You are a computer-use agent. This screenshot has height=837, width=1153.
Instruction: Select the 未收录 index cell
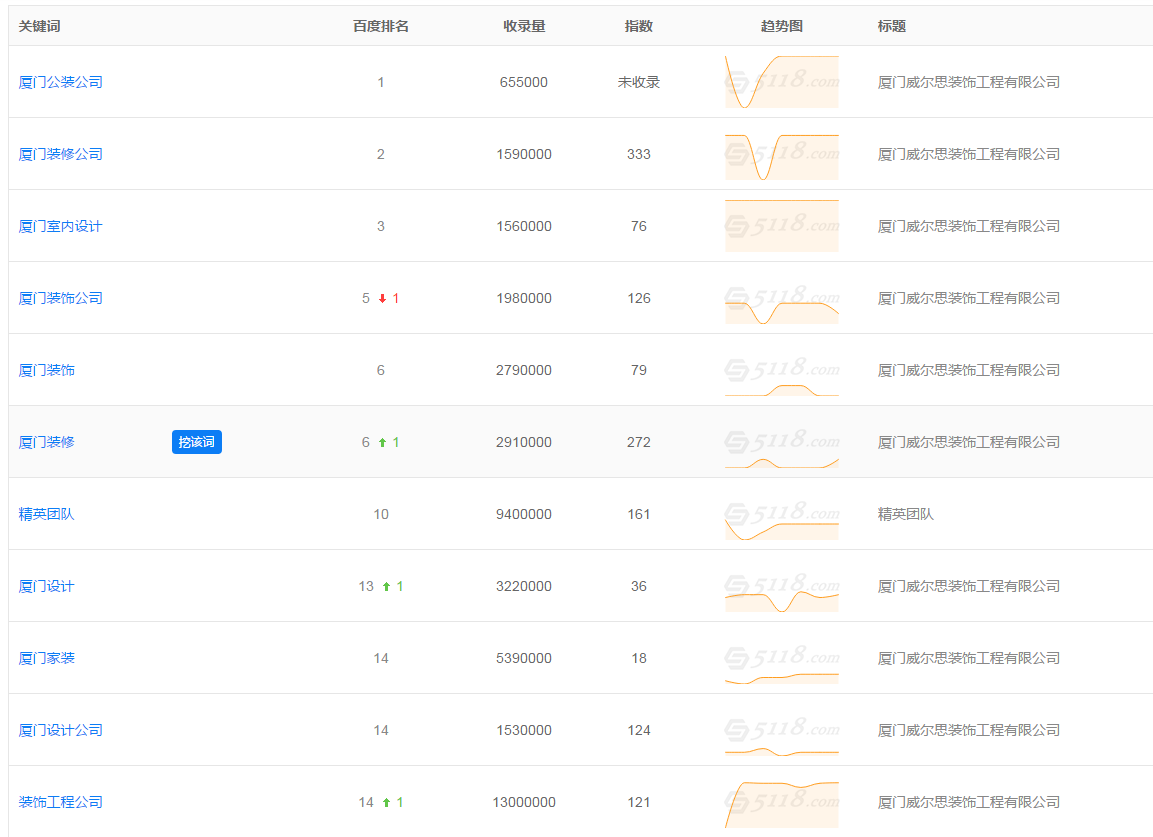coord(638,82)
